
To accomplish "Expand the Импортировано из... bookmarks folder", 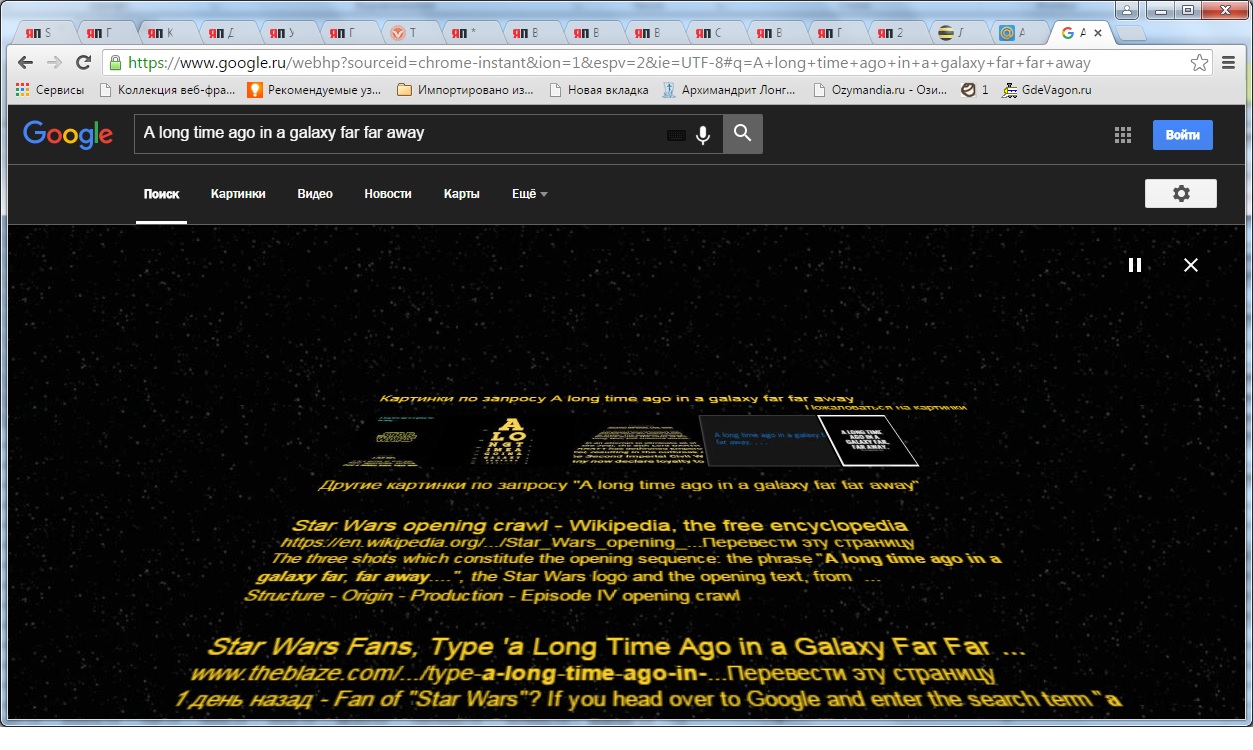I will (x=466, y=90).
